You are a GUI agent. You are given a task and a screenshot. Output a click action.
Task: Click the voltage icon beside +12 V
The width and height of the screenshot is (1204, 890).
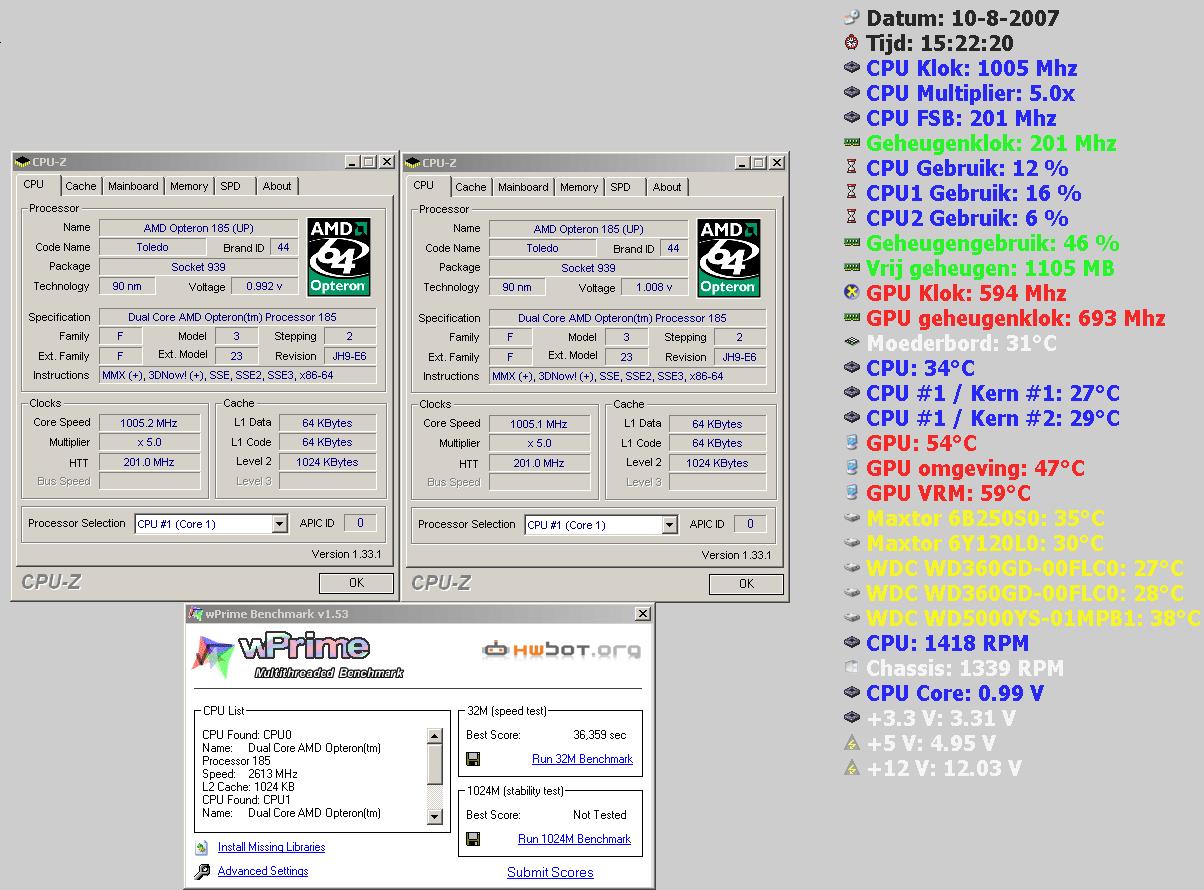pyautogui.click(x=852, y=768)
